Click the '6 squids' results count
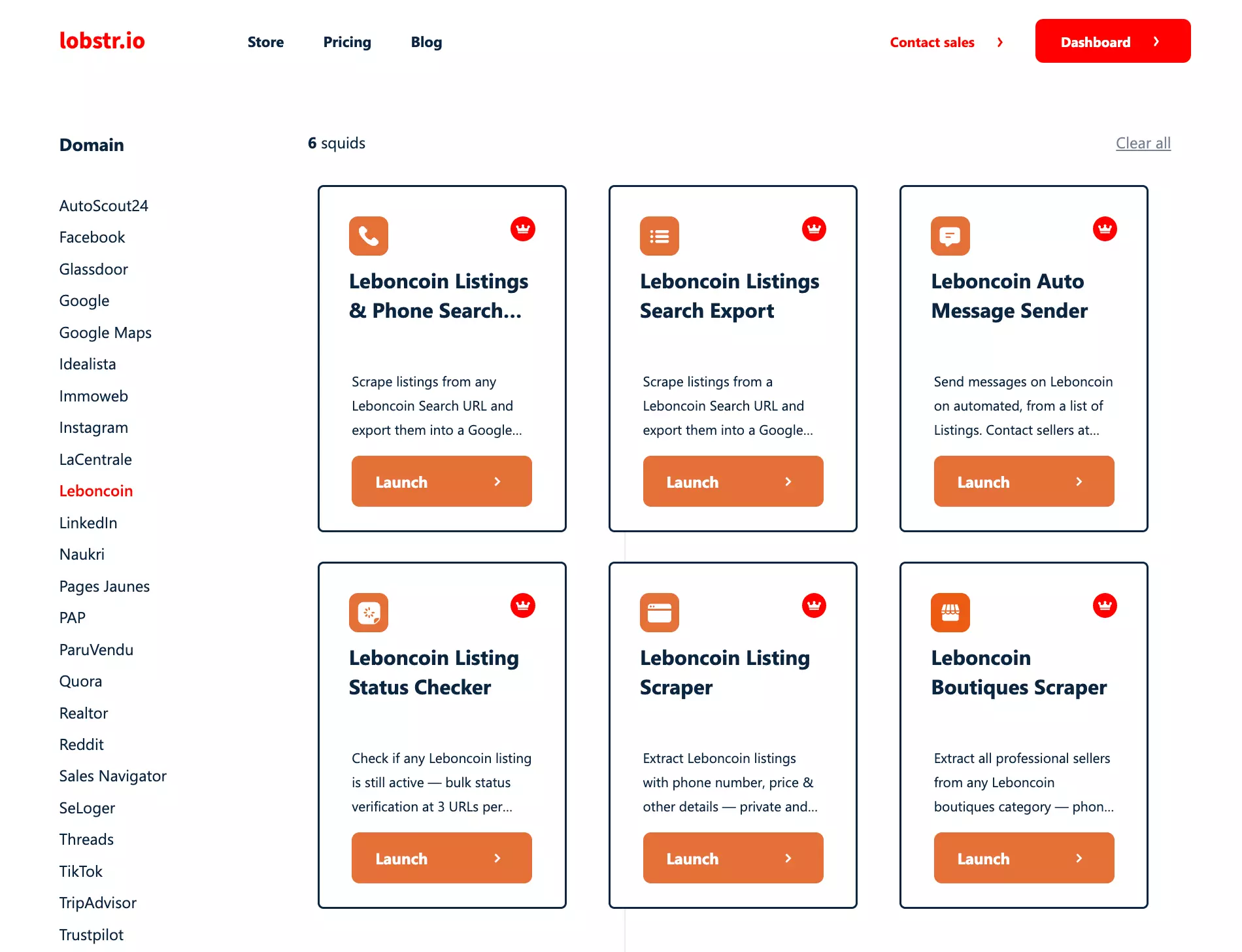This screenshot has height=952, width=1242. [x=337, y=143]
